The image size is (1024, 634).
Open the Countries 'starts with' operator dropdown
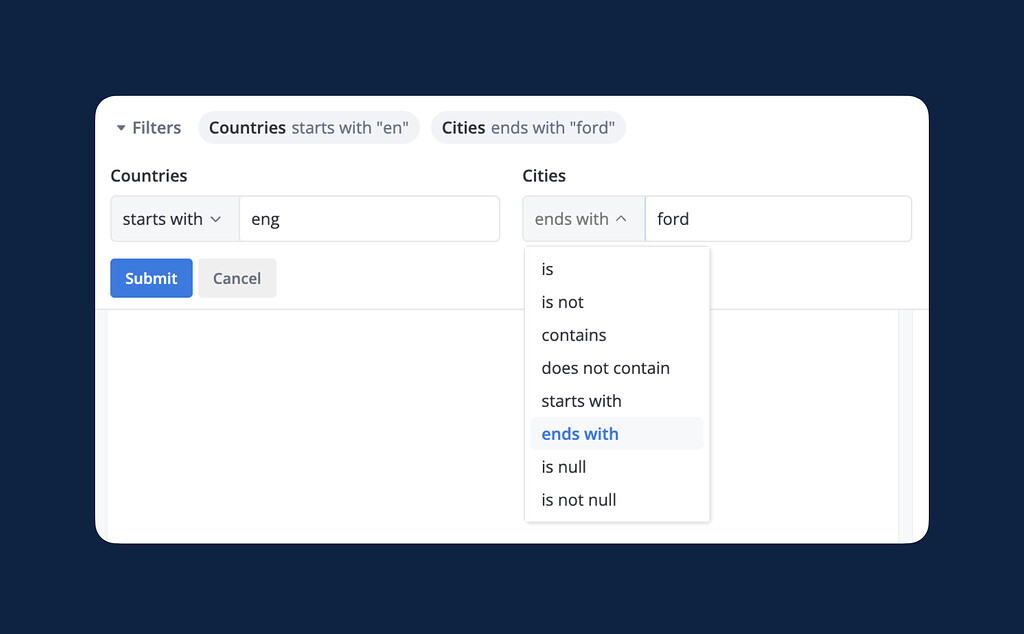[x=174, y=218]
